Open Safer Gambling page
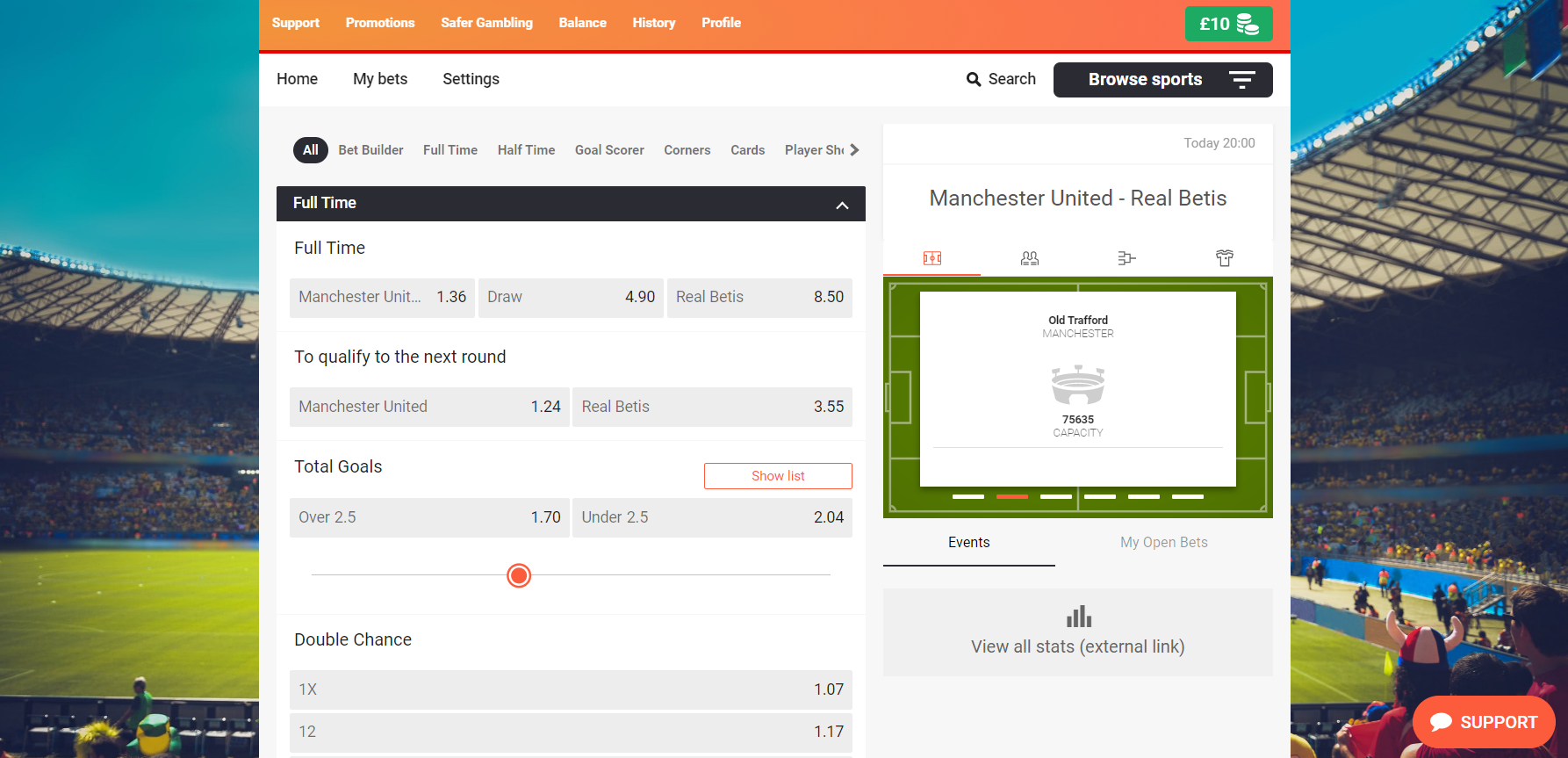Image resolution: width=1568 pixels, height=758 pixels. coord(487,23)
